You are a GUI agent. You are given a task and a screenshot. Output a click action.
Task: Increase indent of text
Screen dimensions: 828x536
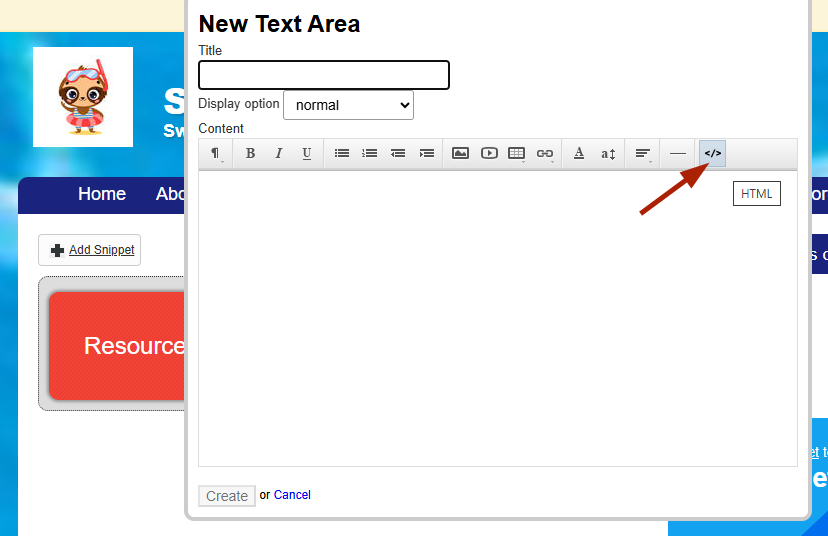[x=427, y=153]
